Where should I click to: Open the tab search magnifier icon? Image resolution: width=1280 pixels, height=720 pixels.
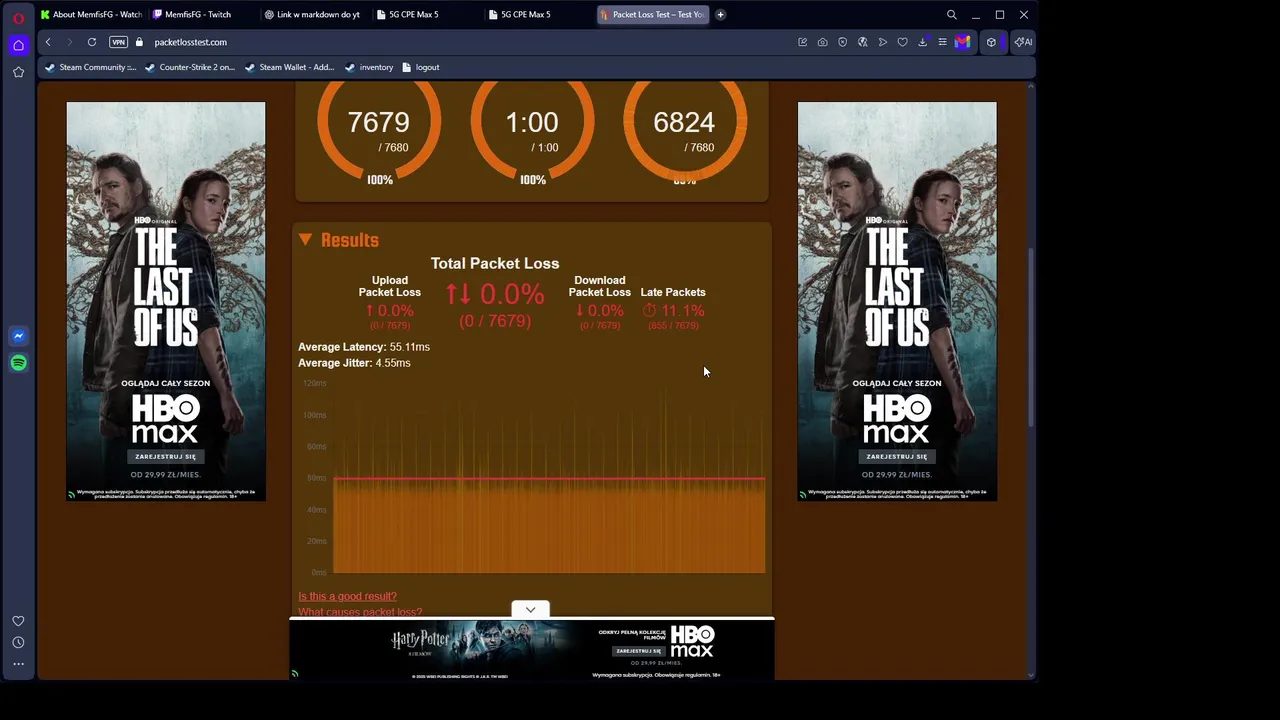click(x=951, y=15)
